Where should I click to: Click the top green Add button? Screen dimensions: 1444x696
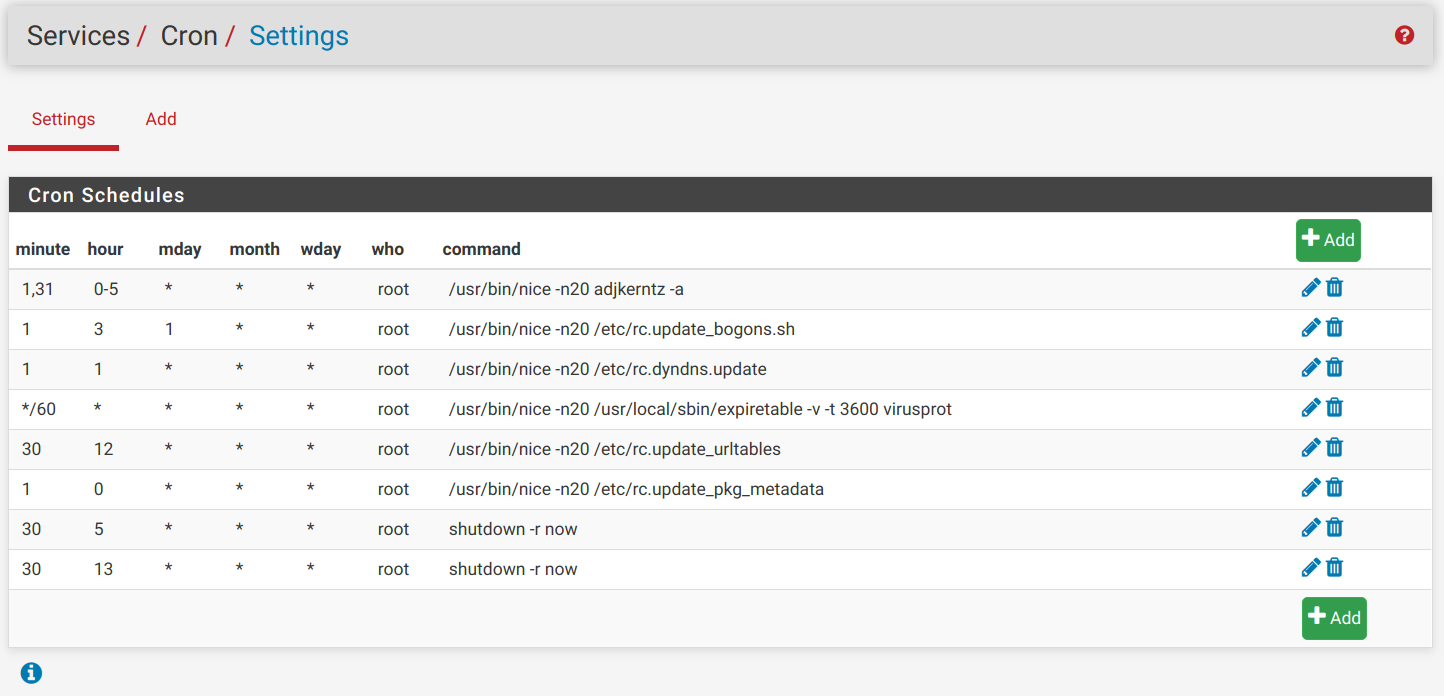pos(1328,240)
